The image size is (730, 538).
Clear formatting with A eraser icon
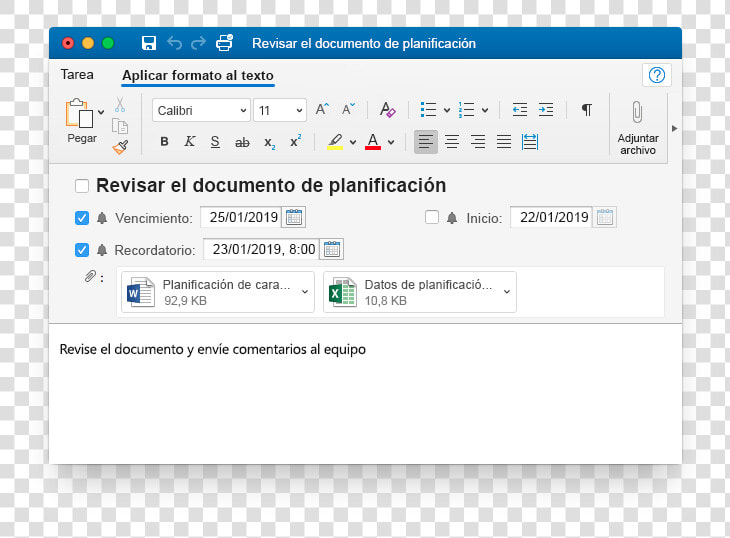coord(387,109)
